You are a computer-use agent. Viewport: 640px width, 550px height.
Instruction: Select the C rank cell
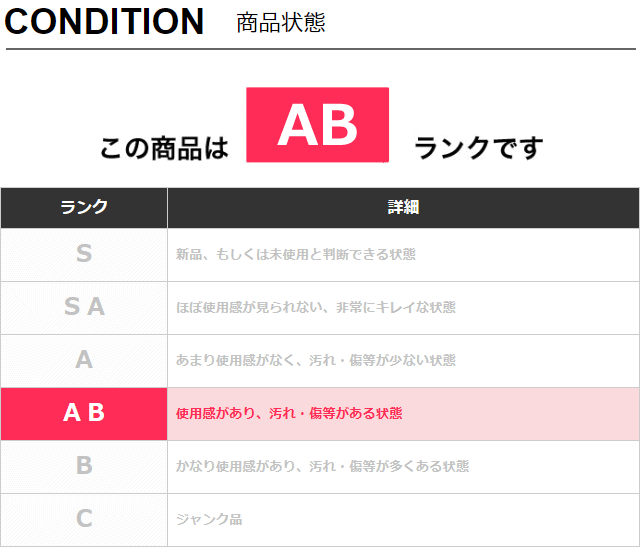(84, 519)
